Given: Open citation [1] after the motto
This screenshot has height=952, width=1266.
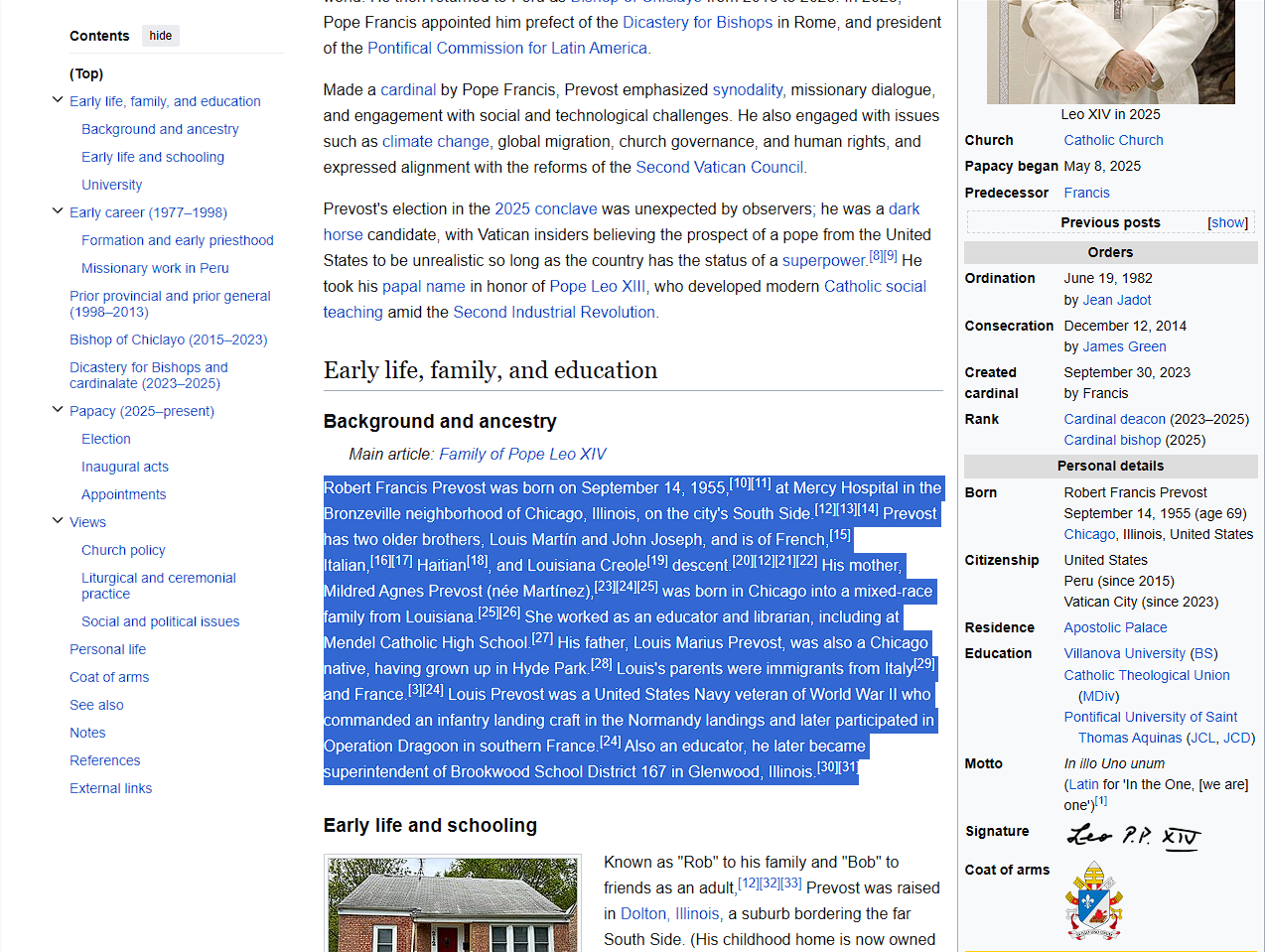Looking at the screenshot, I should [x=1101, y=800].
